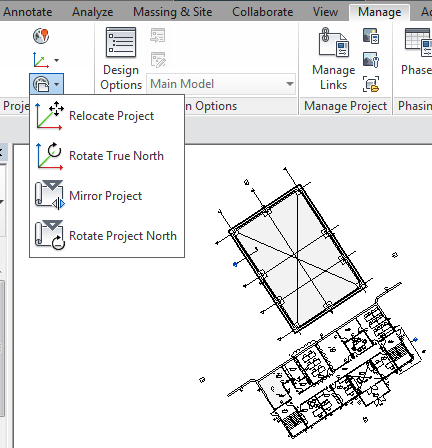Click the rectangular roof plan with diagonals

tap(298, 257)
